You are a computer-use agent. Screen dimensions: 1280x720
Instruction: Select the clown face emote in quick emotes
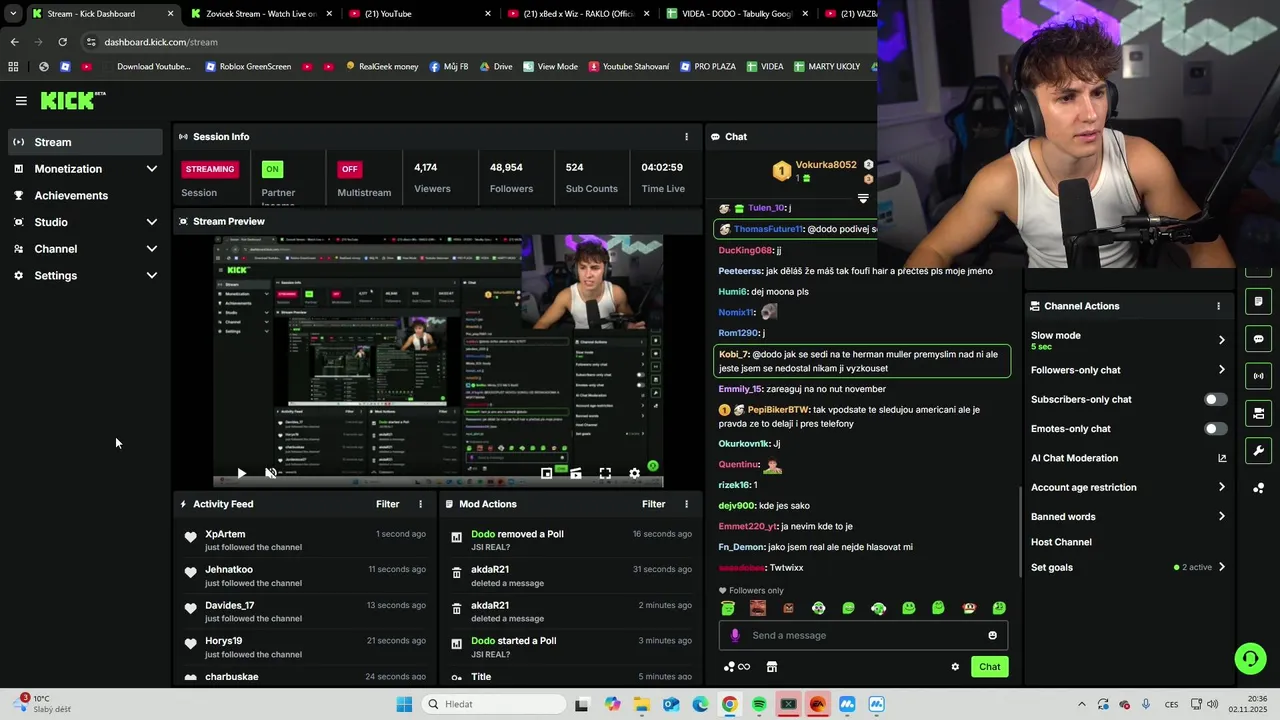click(x=968, y=608)
